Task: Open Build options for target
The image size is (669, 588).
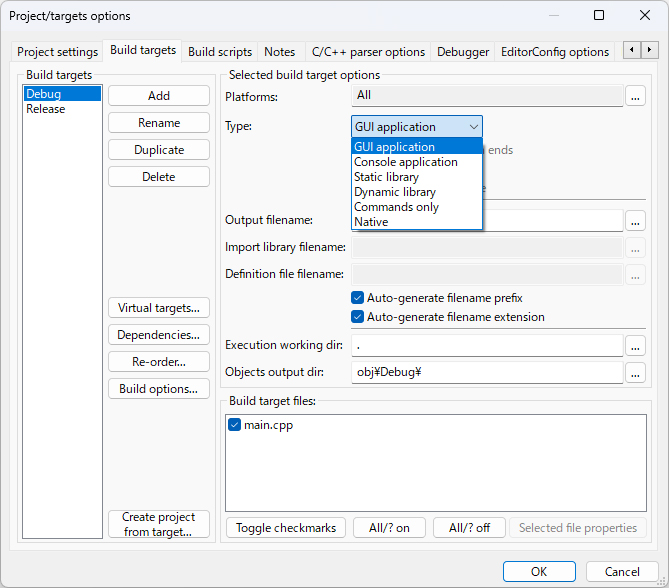Action: click(x=159, y=389)
